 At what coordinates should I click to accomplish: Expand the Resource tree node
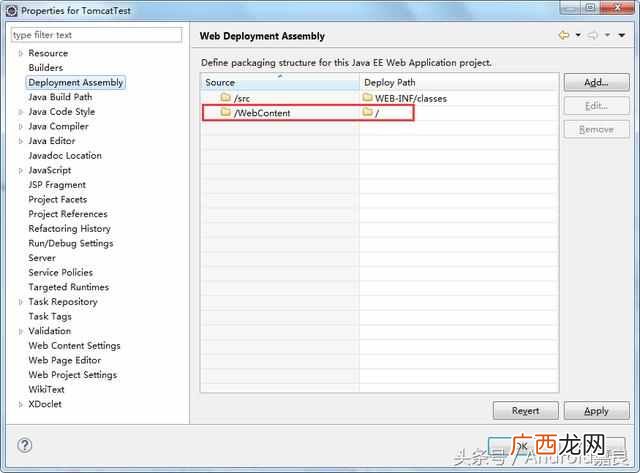point(20,53)
